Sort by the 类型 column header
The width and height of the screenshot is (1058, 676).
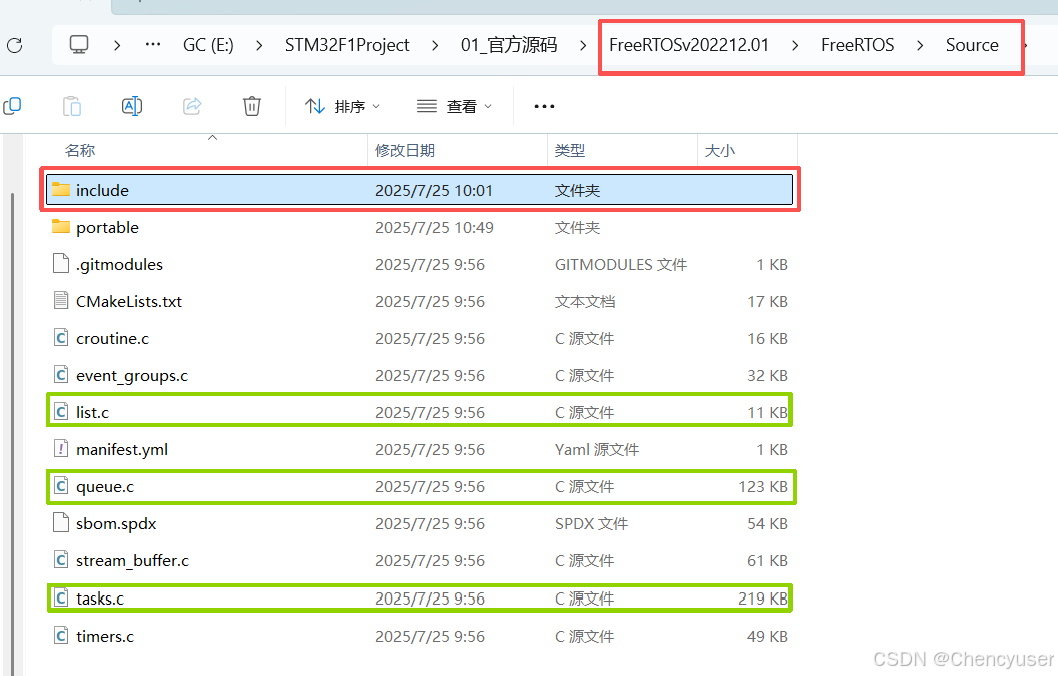569,150
